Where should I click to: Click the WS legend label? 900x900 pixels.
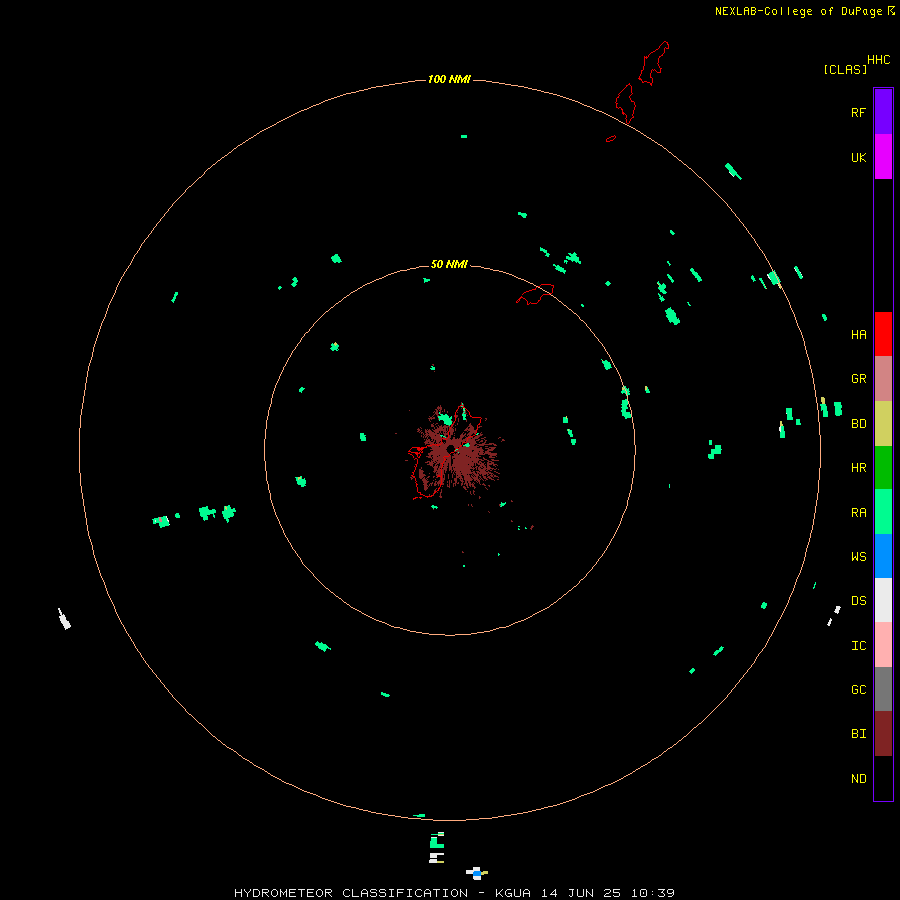(x=858, y=556)
